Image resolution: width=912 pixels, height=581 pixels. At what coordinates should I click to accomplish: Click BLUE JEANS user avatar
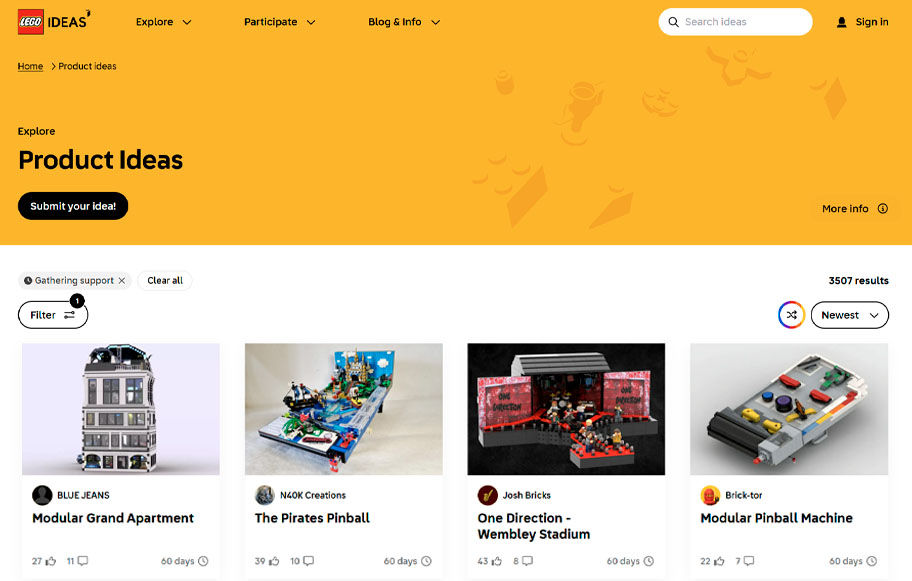[42, 496]
